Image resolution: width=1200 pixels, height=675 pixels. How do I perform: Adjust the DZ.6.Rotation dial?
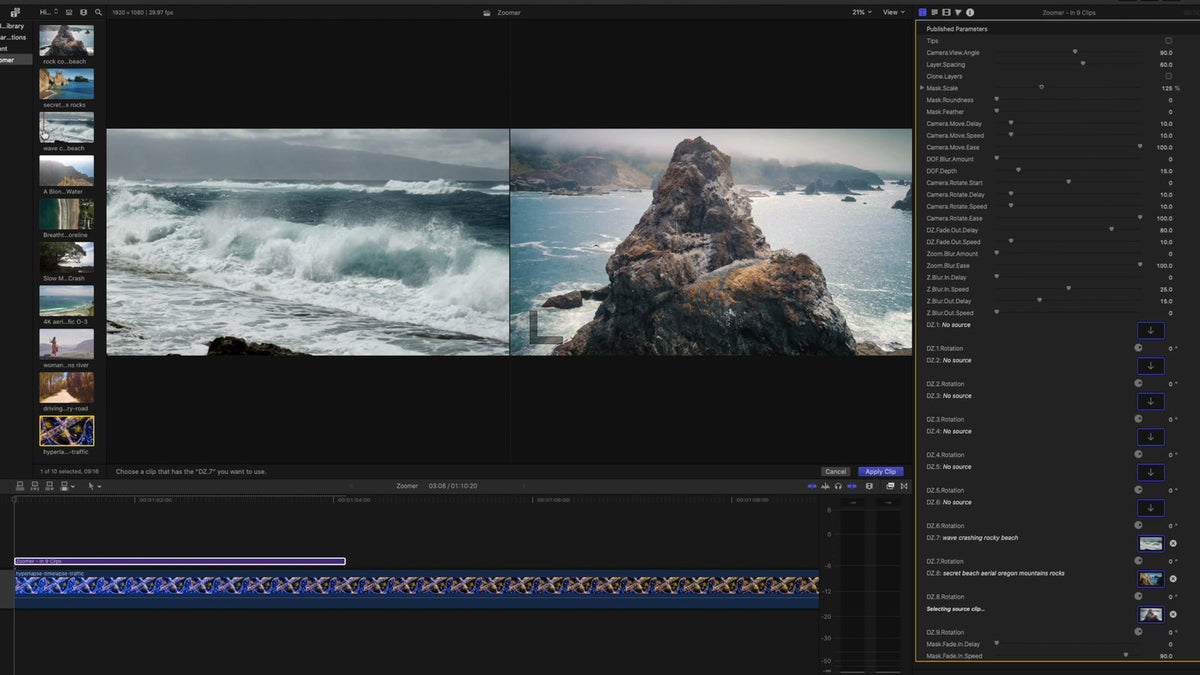coord(1138,525)
